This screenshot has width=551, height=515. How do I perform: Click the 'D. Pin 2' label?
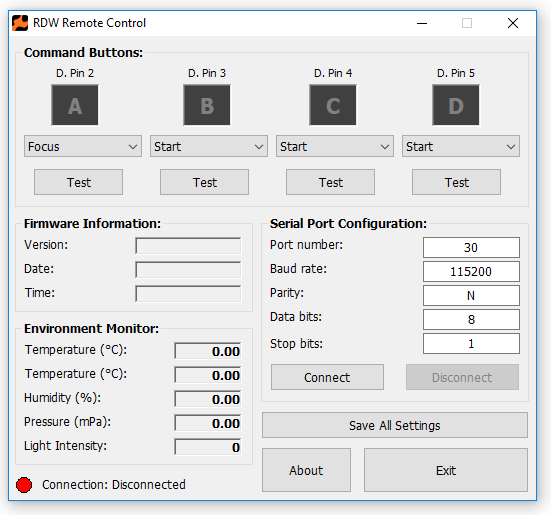coord(75,73)
